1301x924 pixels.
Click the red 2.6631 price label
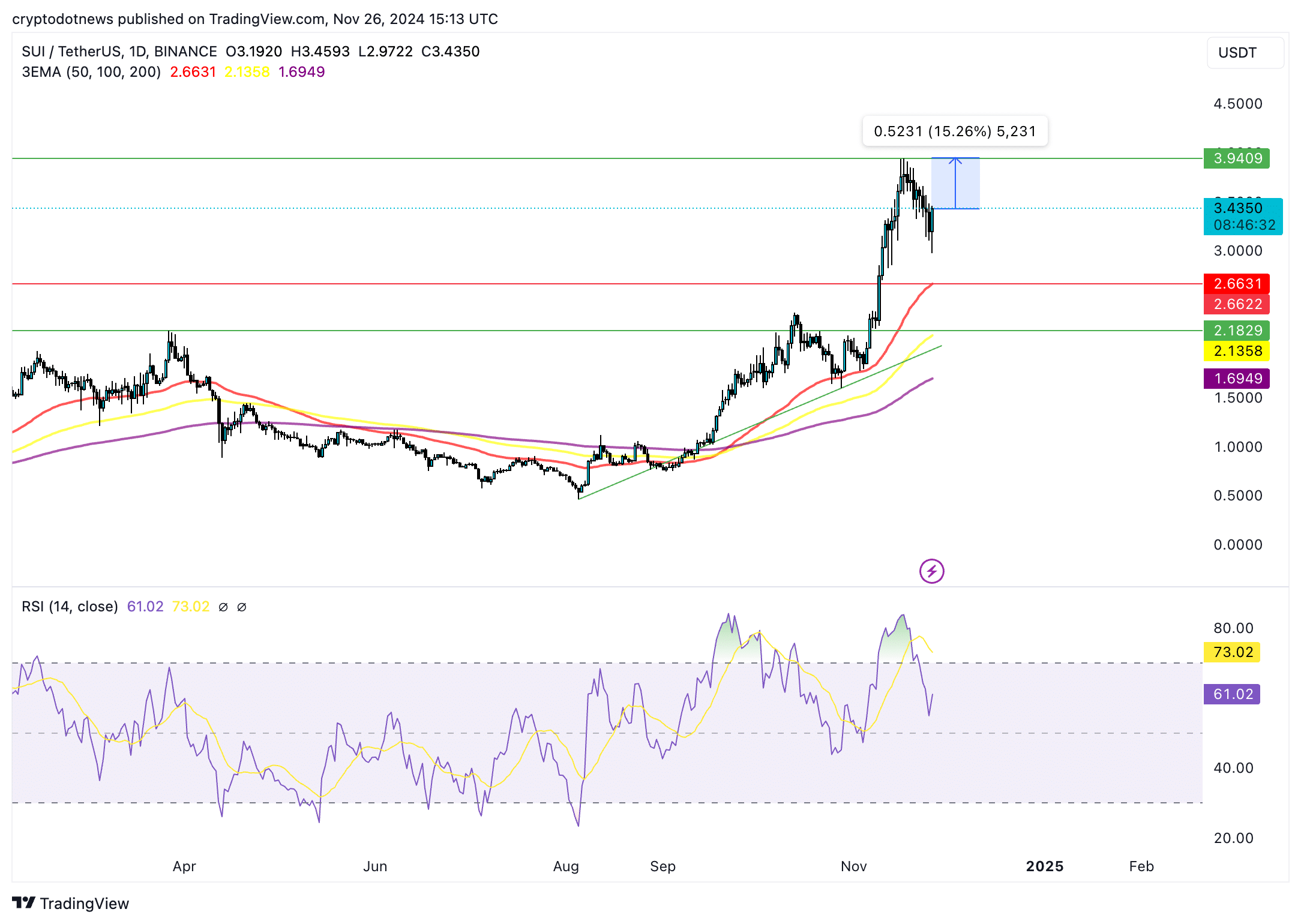tap(1236, 284)
